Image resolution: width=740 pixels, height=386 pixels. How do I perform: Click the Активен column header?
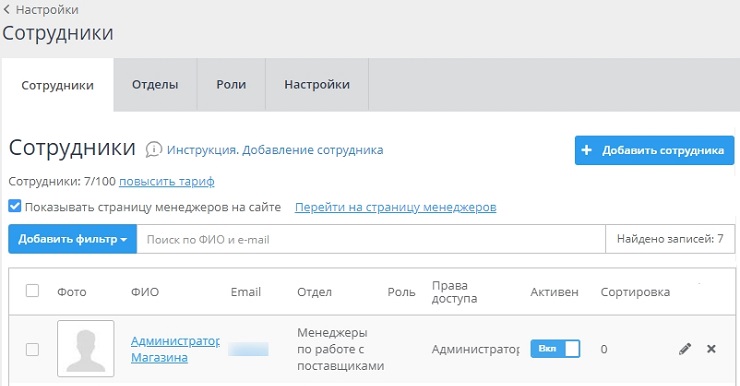pyautogui.click(x=554, y=292)
